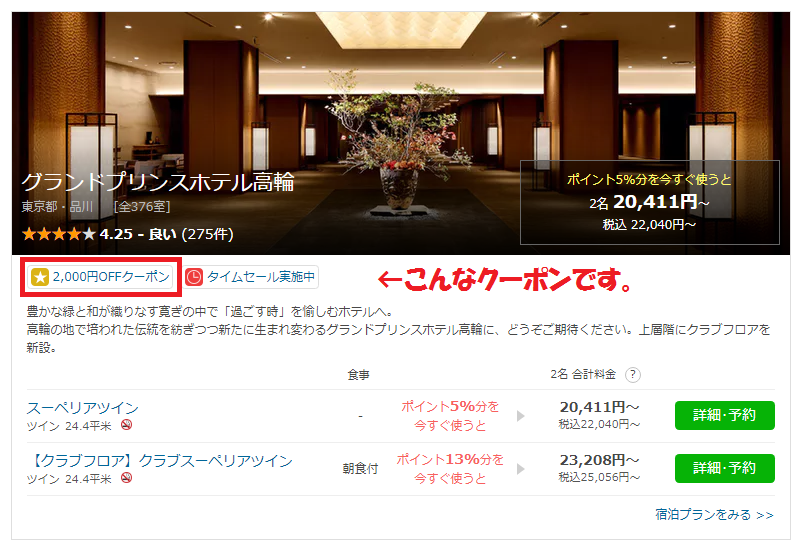Screen dimensions: 799x546
Task: Click ツイン 24.4平米 under スーペリアツイン
Action: coord(69,426)
